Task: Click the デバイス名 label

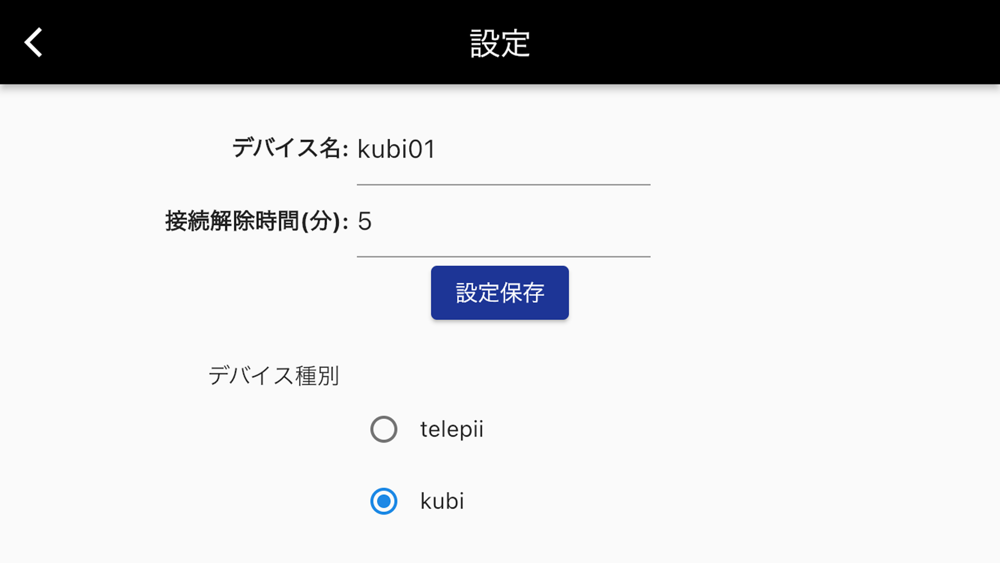Action: 289,149
